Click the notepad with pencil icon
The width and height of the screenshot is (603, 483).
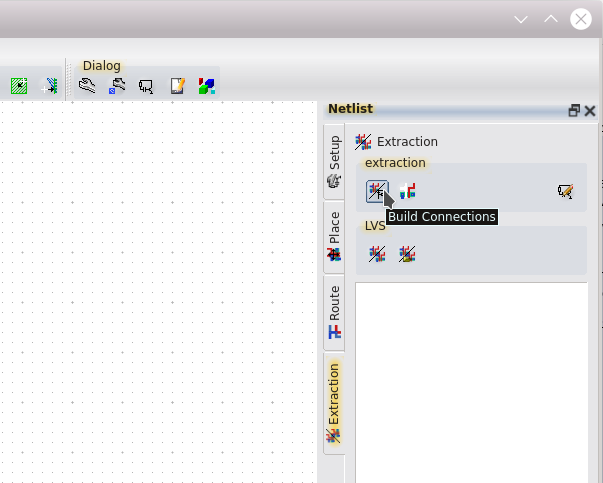tap(177, 86)
